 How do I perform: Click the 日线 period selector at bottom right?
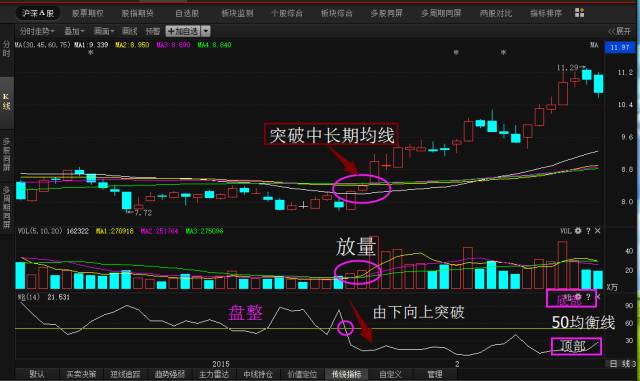click(622, 363)
